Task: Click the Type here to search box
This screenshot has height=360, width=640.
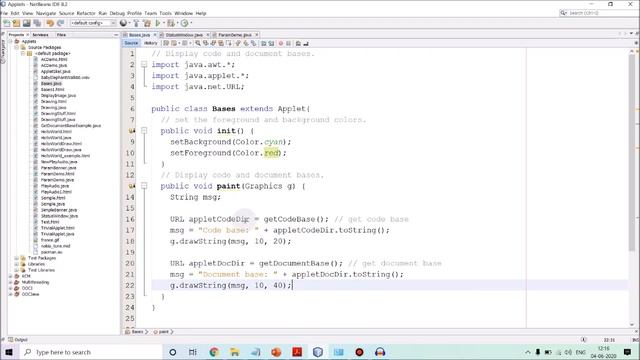Action: point(91,352)
